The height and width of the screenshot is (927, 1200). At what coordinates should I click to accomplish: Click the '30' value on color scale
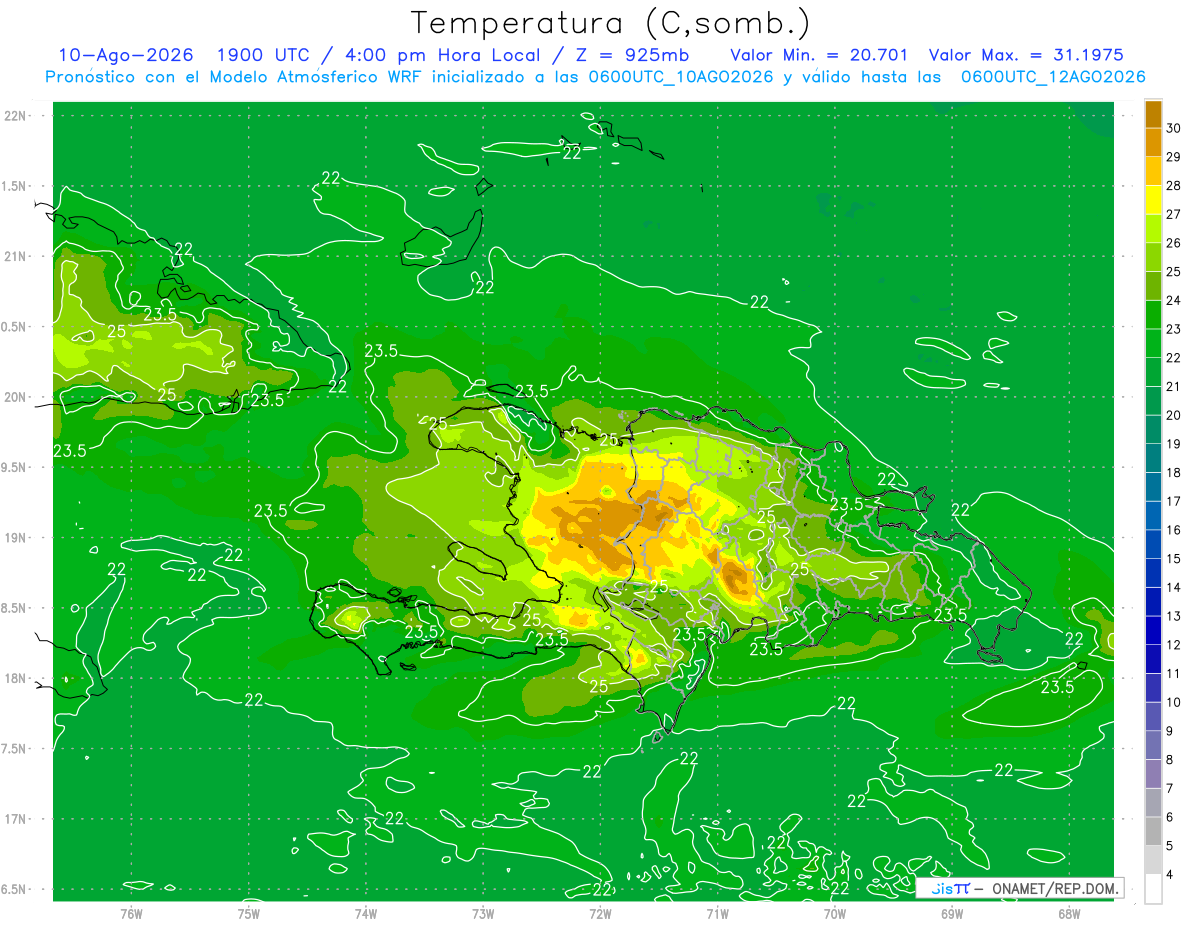point(1173,128)
